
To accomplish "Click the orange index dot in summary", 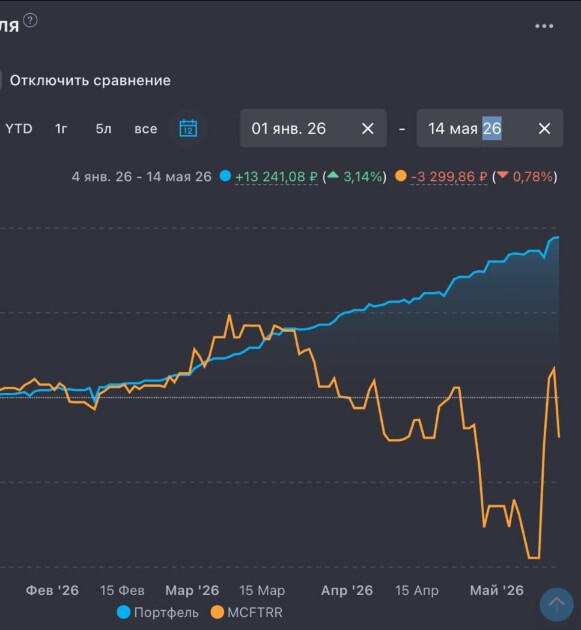I will click(x=401, y=176).
